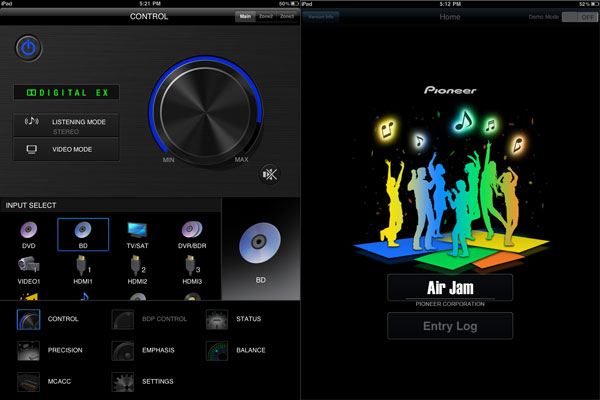Open the BDP CONTROL icon
Viewport: 600px width, 400px height.
tap(122, 319)
